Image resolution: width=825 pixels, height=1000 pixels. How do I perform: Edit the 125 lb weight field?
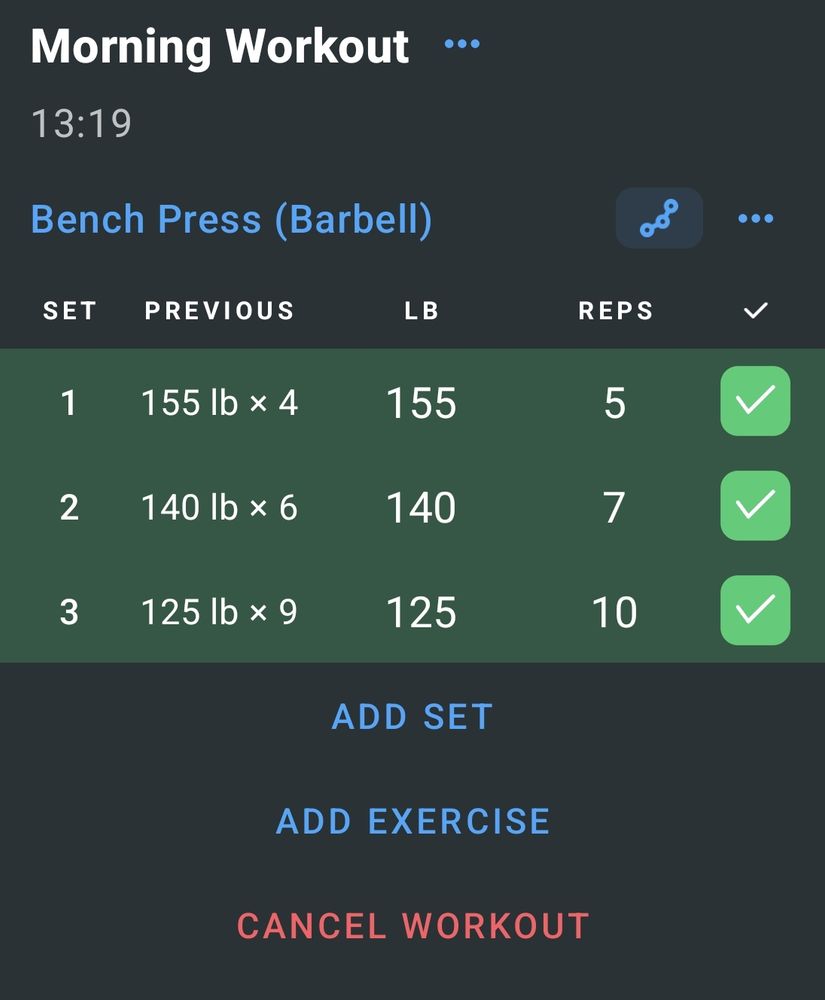coord(421,613)
